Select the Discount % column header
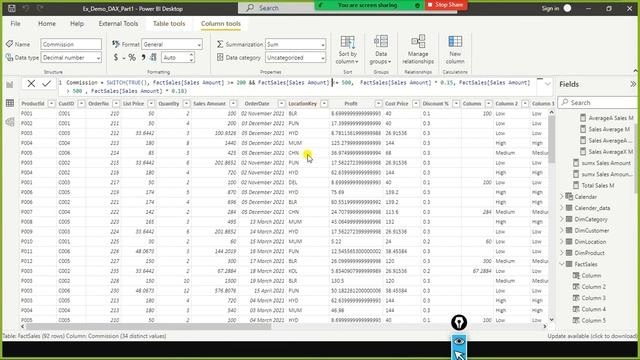640x360 pixels. coord(436,104)
